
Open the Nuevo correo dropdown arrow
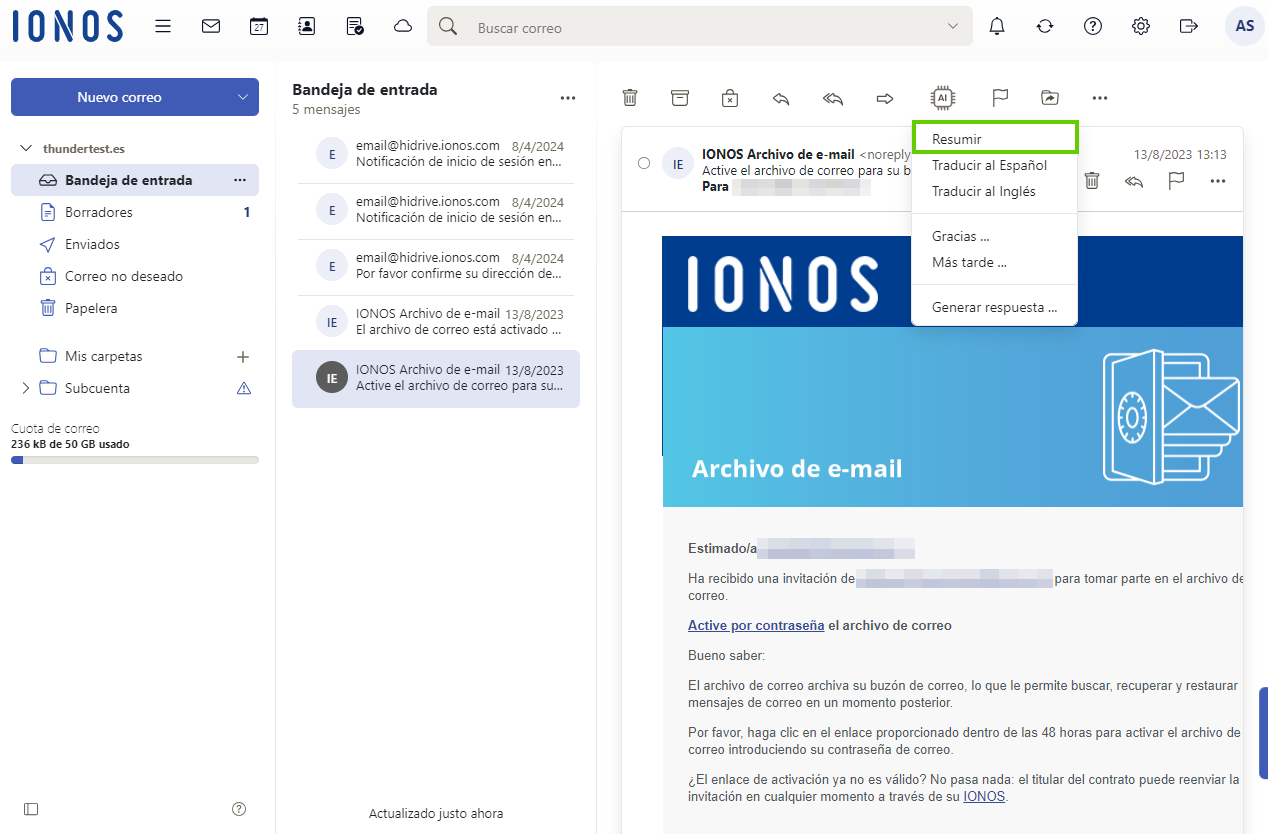click(243, 97)
